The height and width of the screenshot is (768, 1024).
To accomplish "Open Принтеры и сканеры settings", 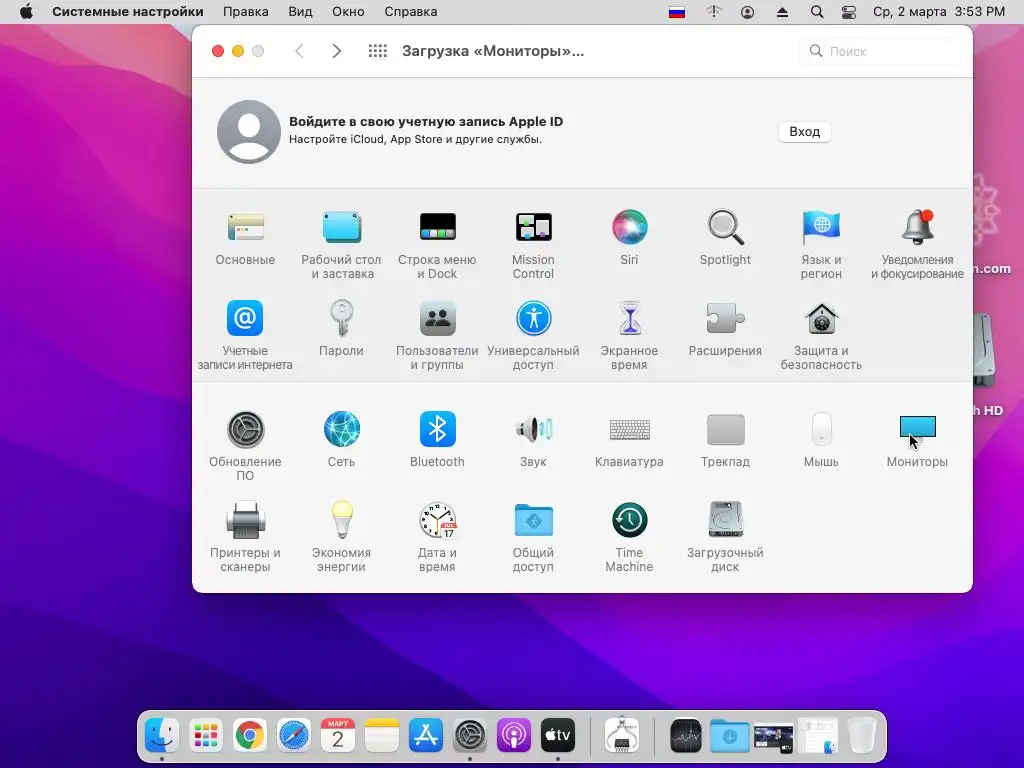I will click(x=245, y=537).
